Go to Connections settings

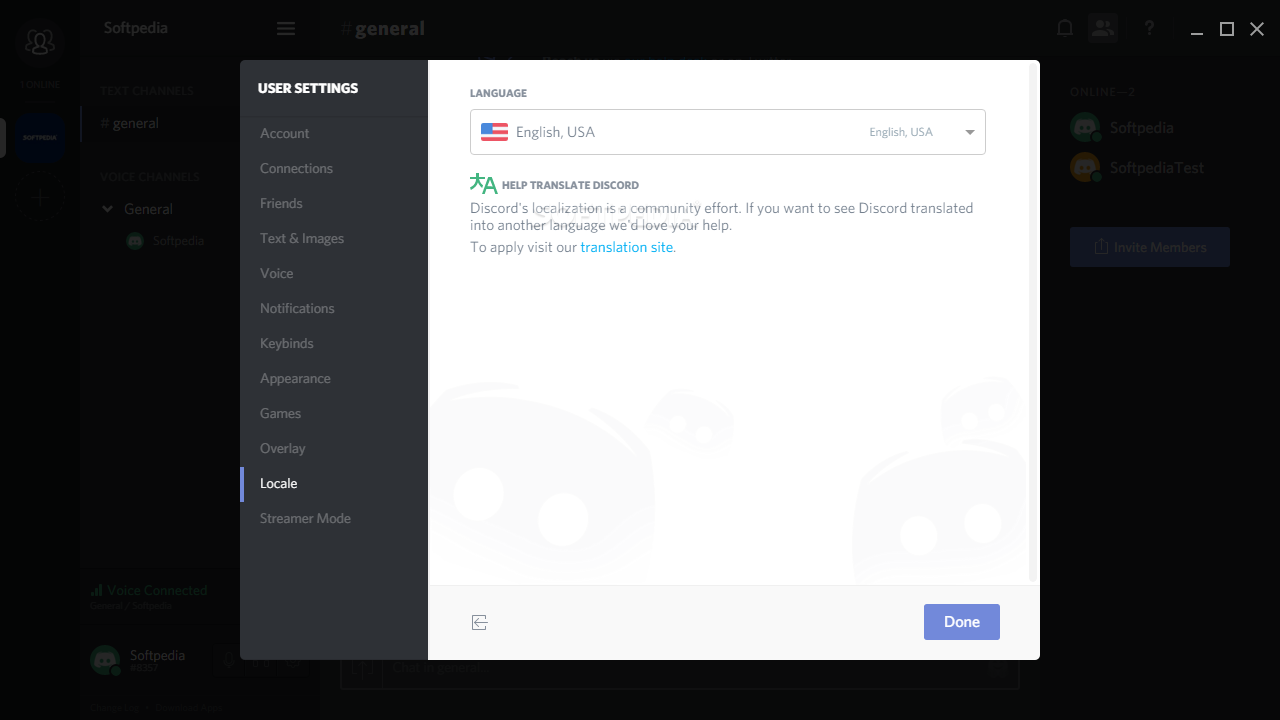coord(334,168)
